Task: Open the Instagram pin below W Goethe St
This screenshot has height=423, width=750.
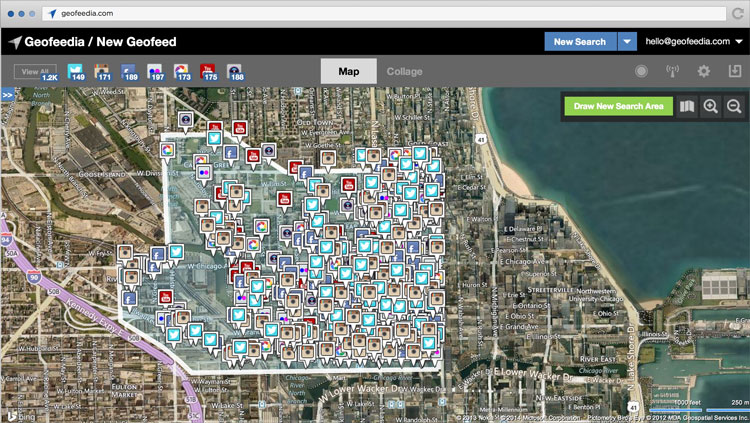Action: pyautogui.click(x=328, y=159)
